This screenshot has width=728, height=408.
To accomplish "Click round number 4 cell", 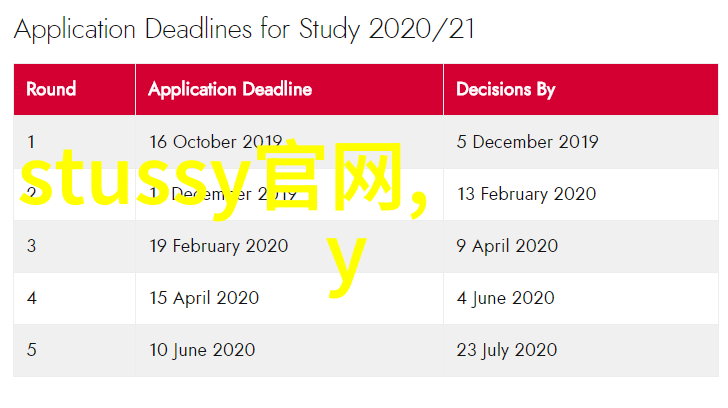I will click(x=32, y=298).
